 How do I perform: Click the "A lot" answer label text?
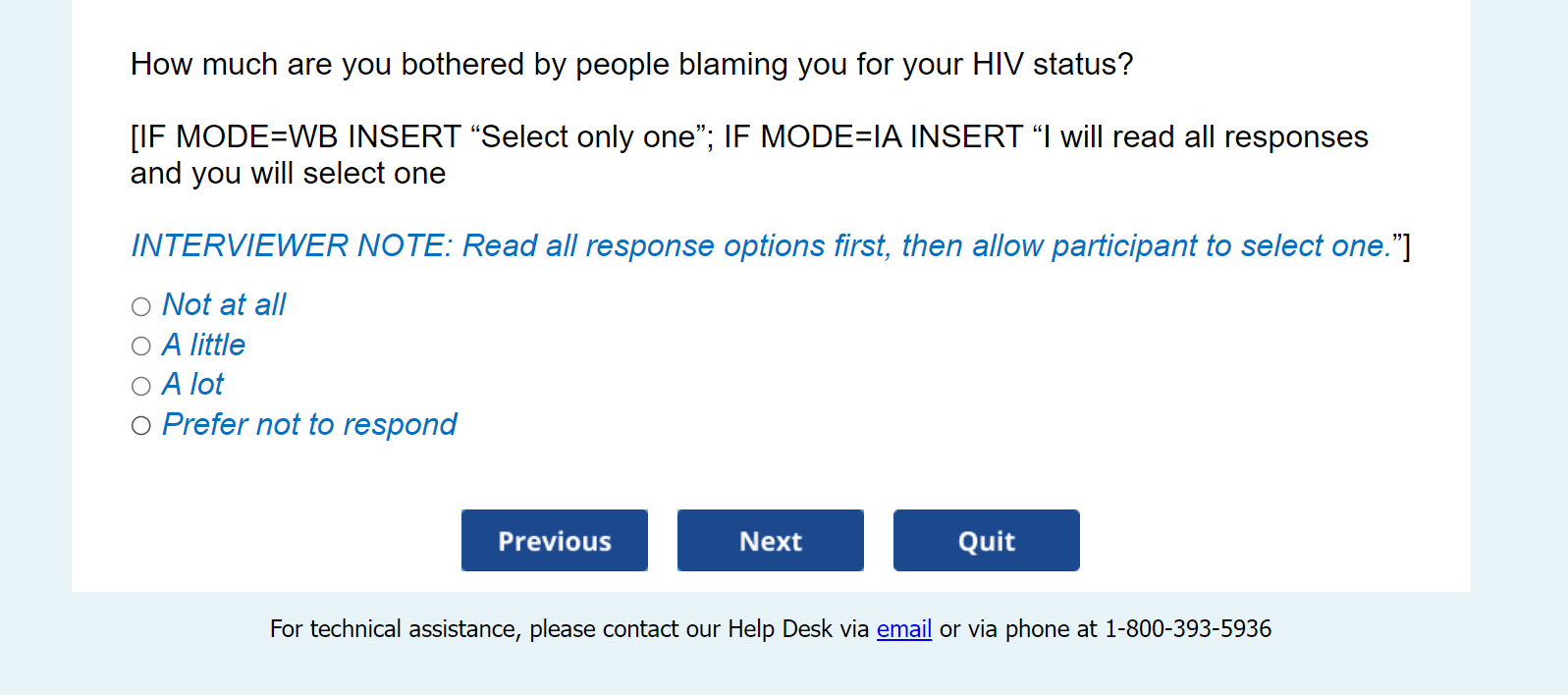(x=193, y=384)
